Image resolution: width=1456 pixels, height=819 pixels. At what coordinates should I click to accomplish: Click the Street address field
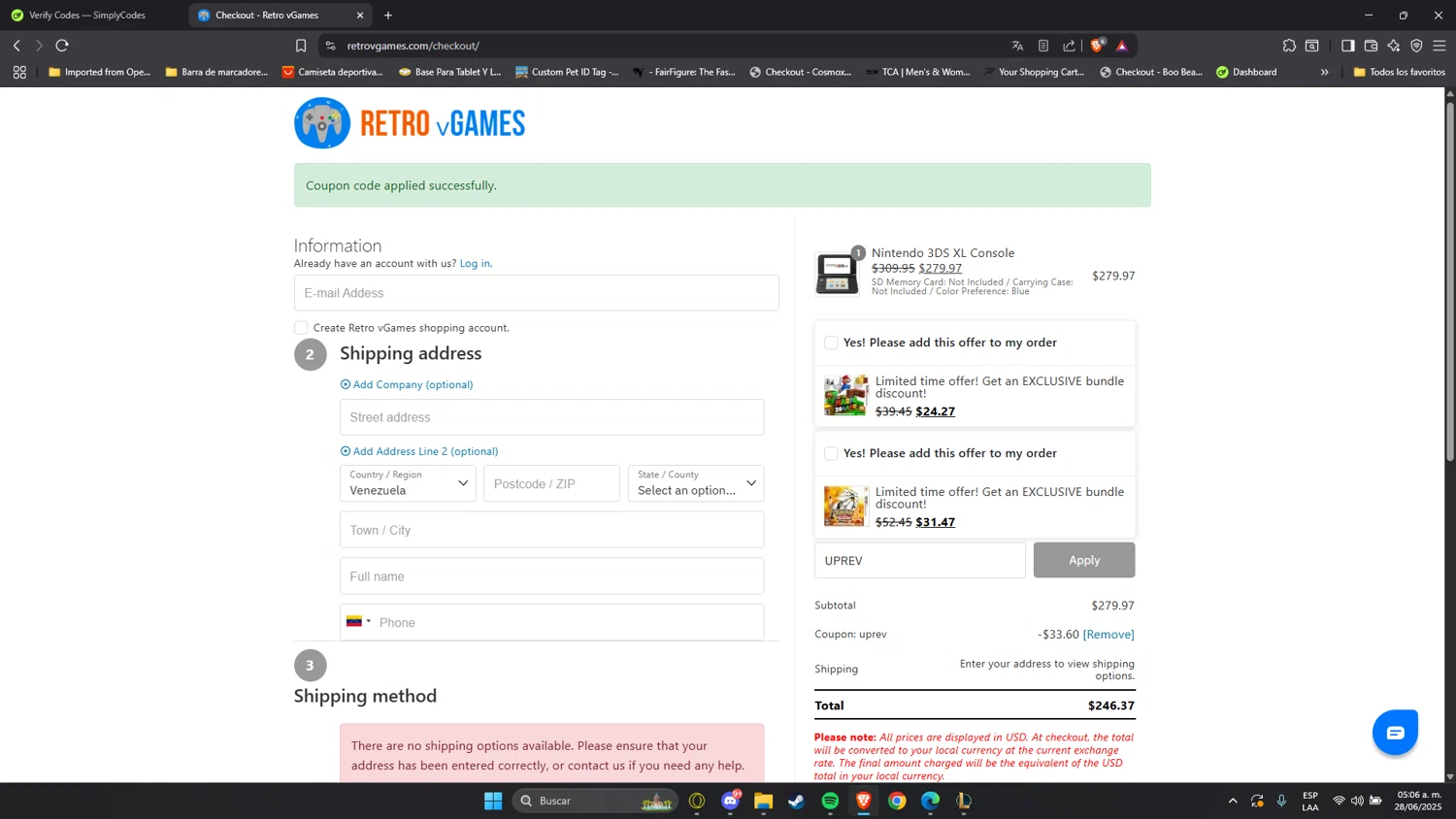pyautogui.click(x=552, y=417)
